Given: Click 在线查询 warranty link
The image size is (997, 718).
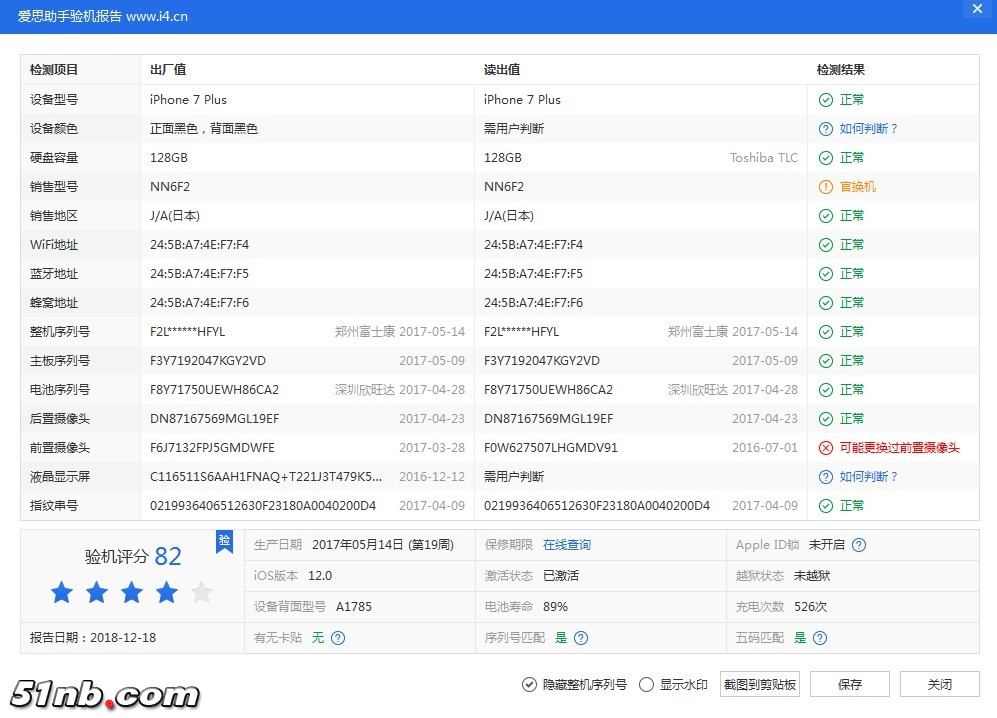Looking at the screenshot, I should pyautogui.click(x=566, y=545).
